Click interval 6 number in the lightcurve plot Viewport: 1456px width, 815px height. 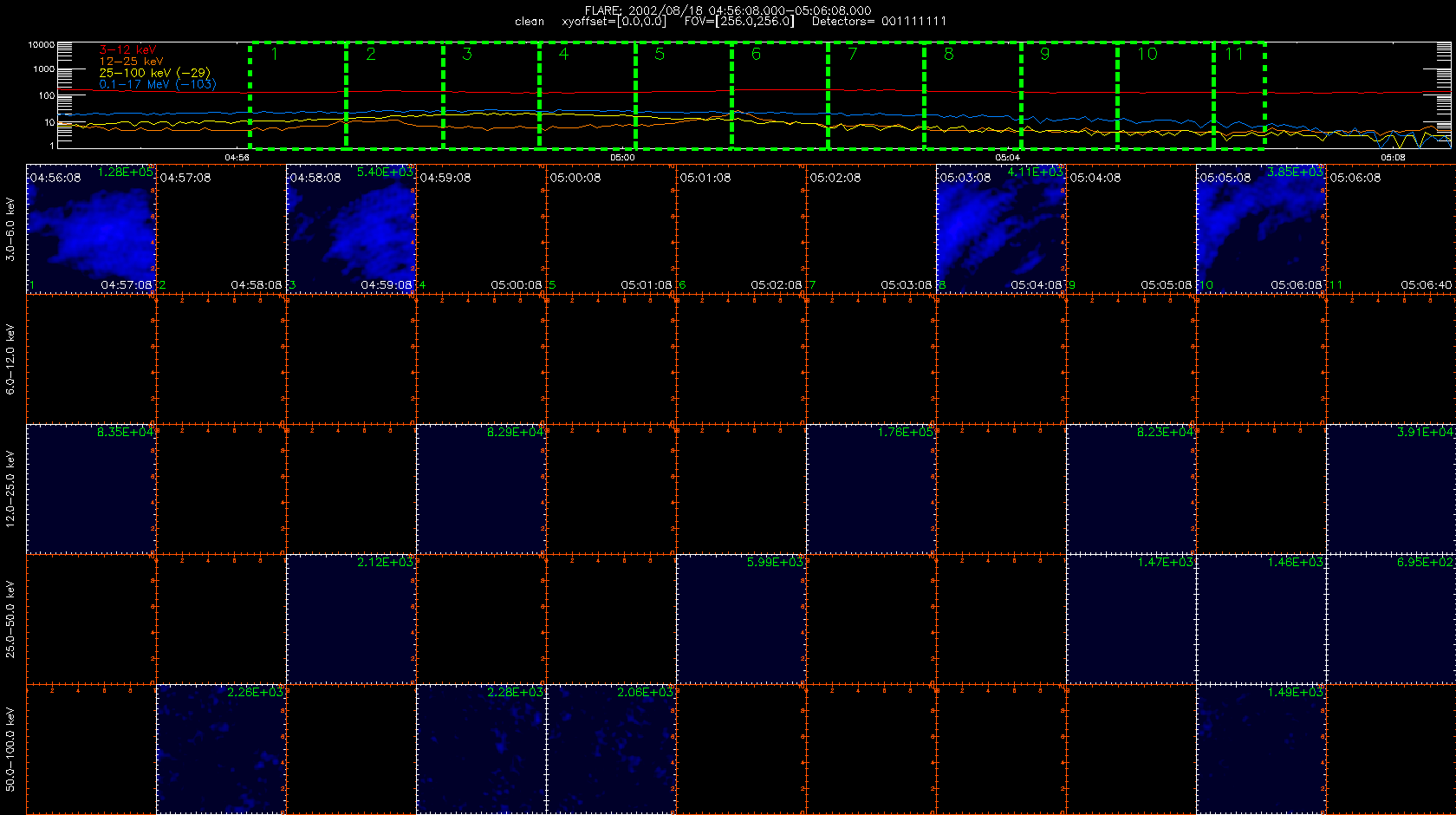(x=756, y=55)
